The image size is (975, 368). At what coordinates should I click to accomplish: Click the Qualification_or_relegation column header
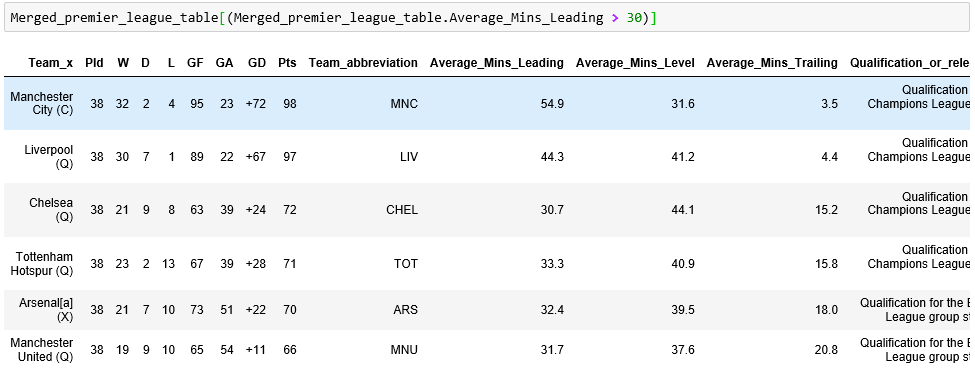[910, 63]
